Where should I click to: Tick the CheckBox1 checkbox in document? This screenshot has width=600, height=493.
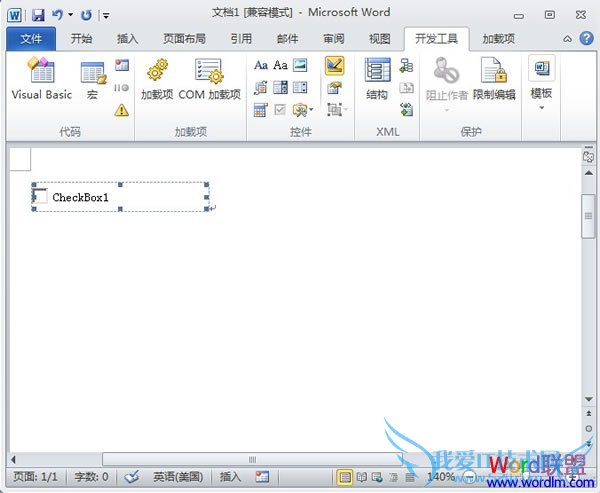[x=40, y=196]
